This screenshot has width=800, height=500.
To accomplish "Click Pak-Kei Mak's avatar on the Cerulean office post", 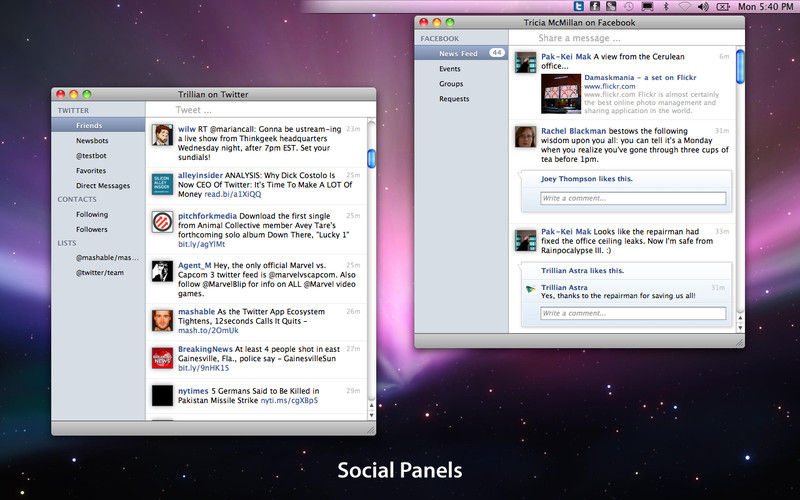I will (526, 62).
